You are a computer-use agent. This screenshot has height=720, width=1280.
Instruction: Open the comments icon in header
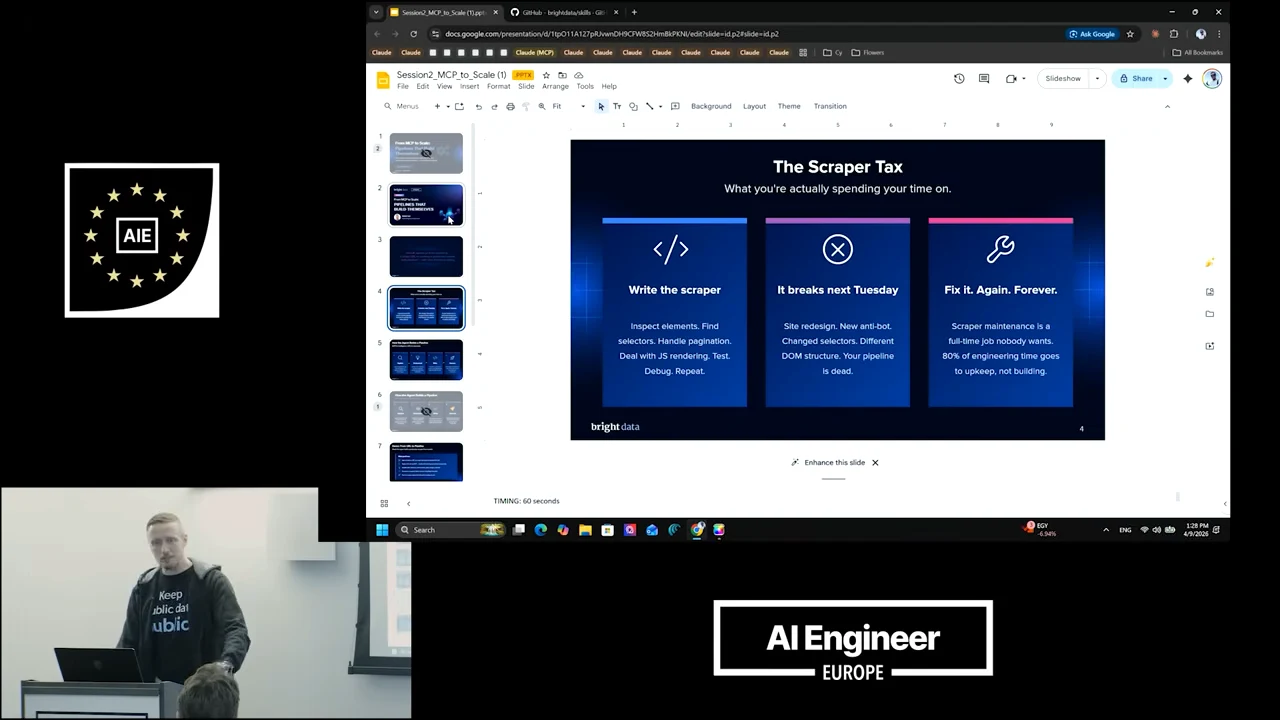(x=984, y=78)
